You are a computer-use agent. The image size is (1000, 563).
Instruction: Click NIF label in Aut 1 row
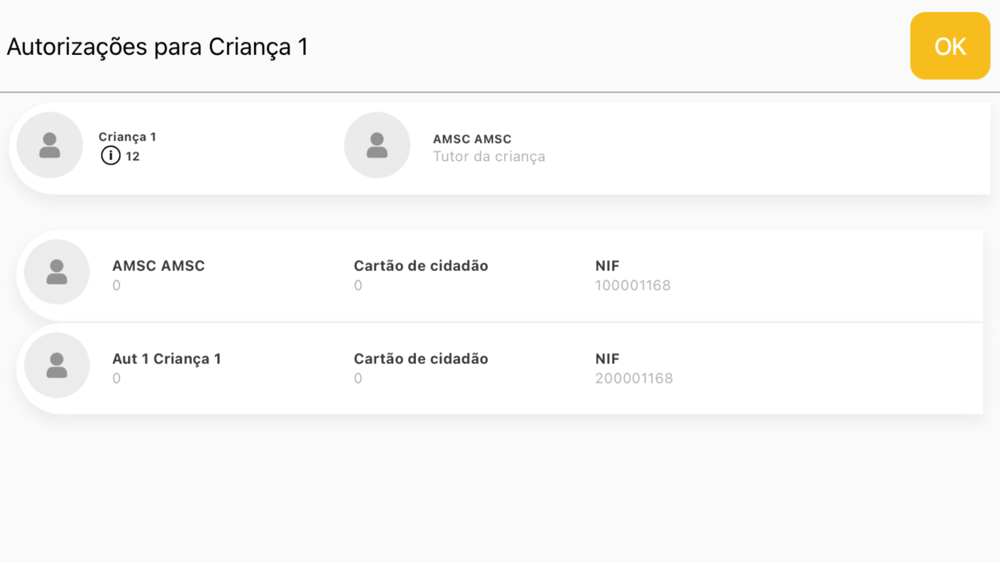tap(607, 359)
